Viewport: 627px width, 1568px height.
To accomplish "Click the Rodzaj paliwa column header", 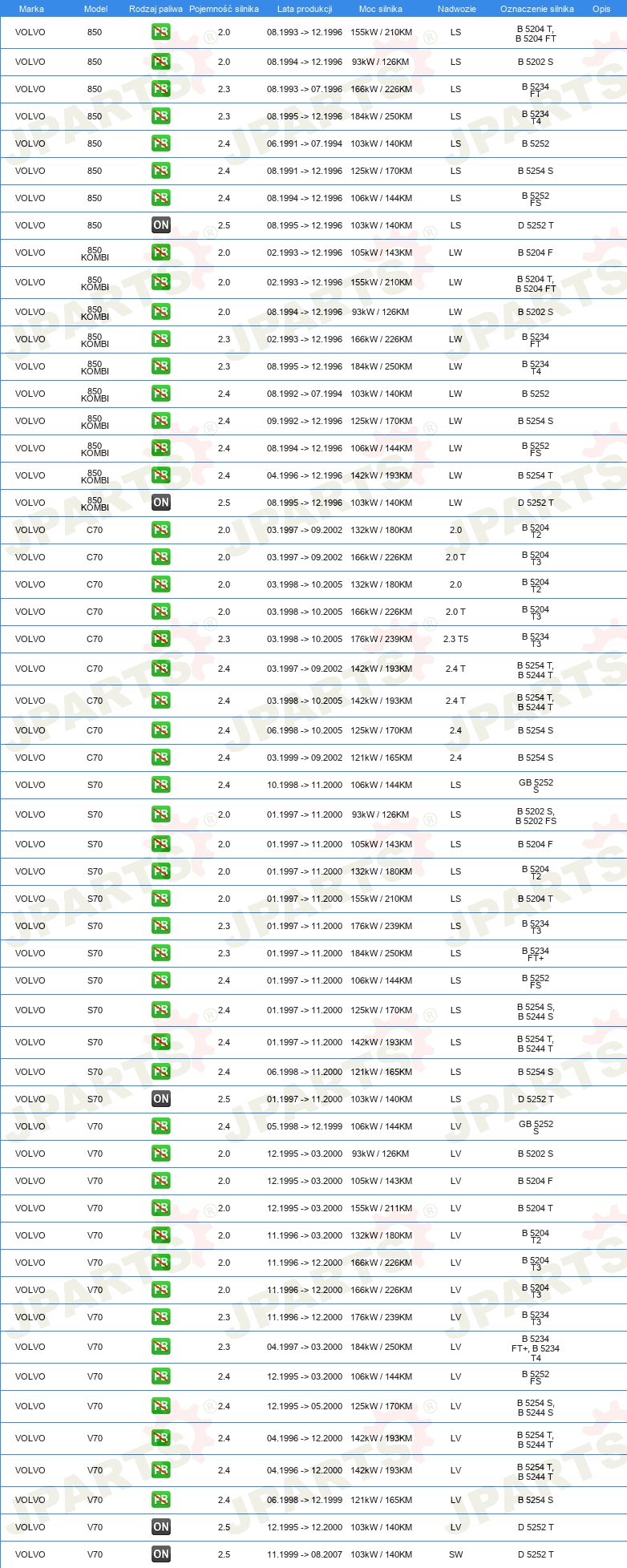I will [156, 9].
